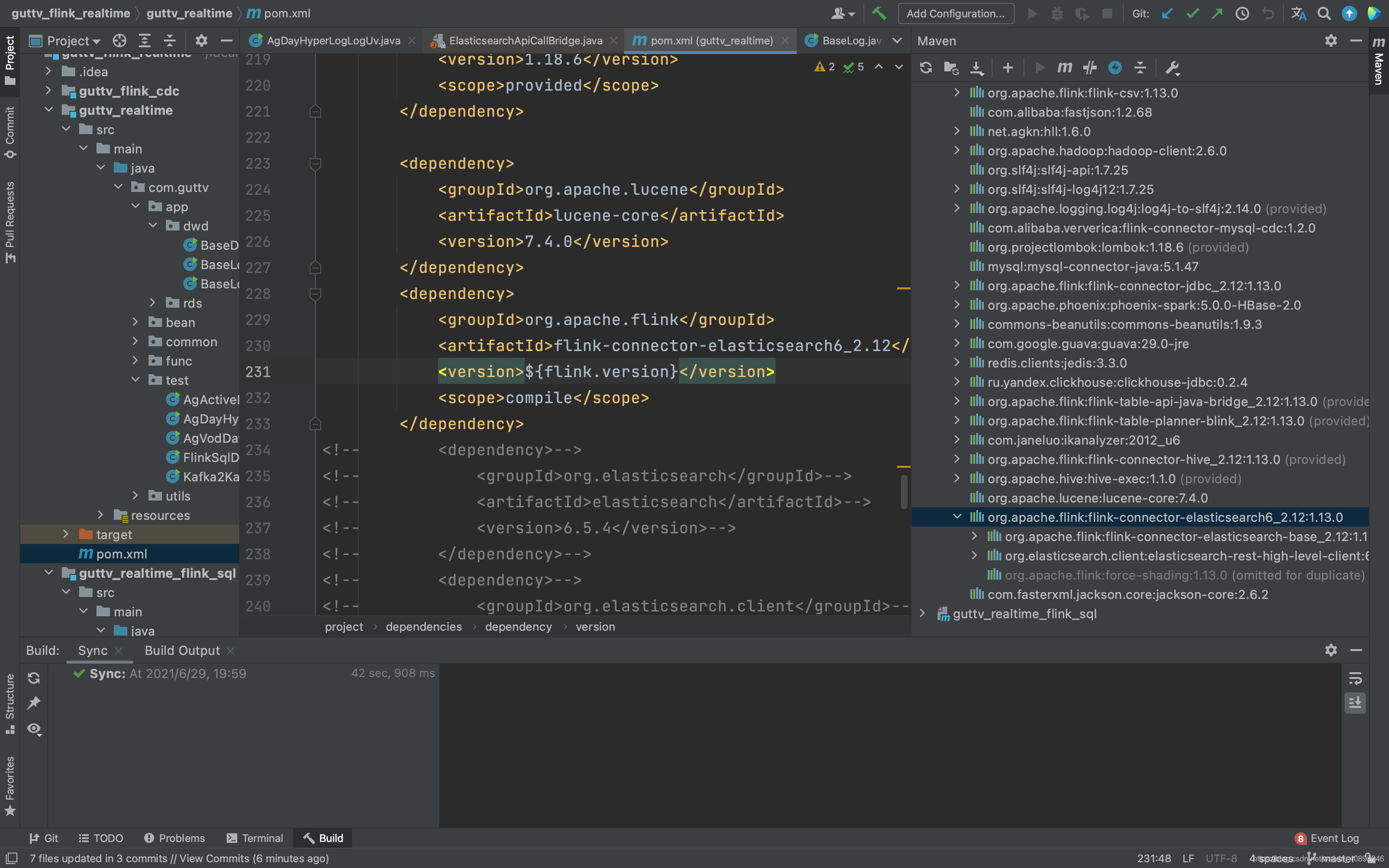Click Add Configuration button
Screen dimensions: 1389x868
coord(955,13)
